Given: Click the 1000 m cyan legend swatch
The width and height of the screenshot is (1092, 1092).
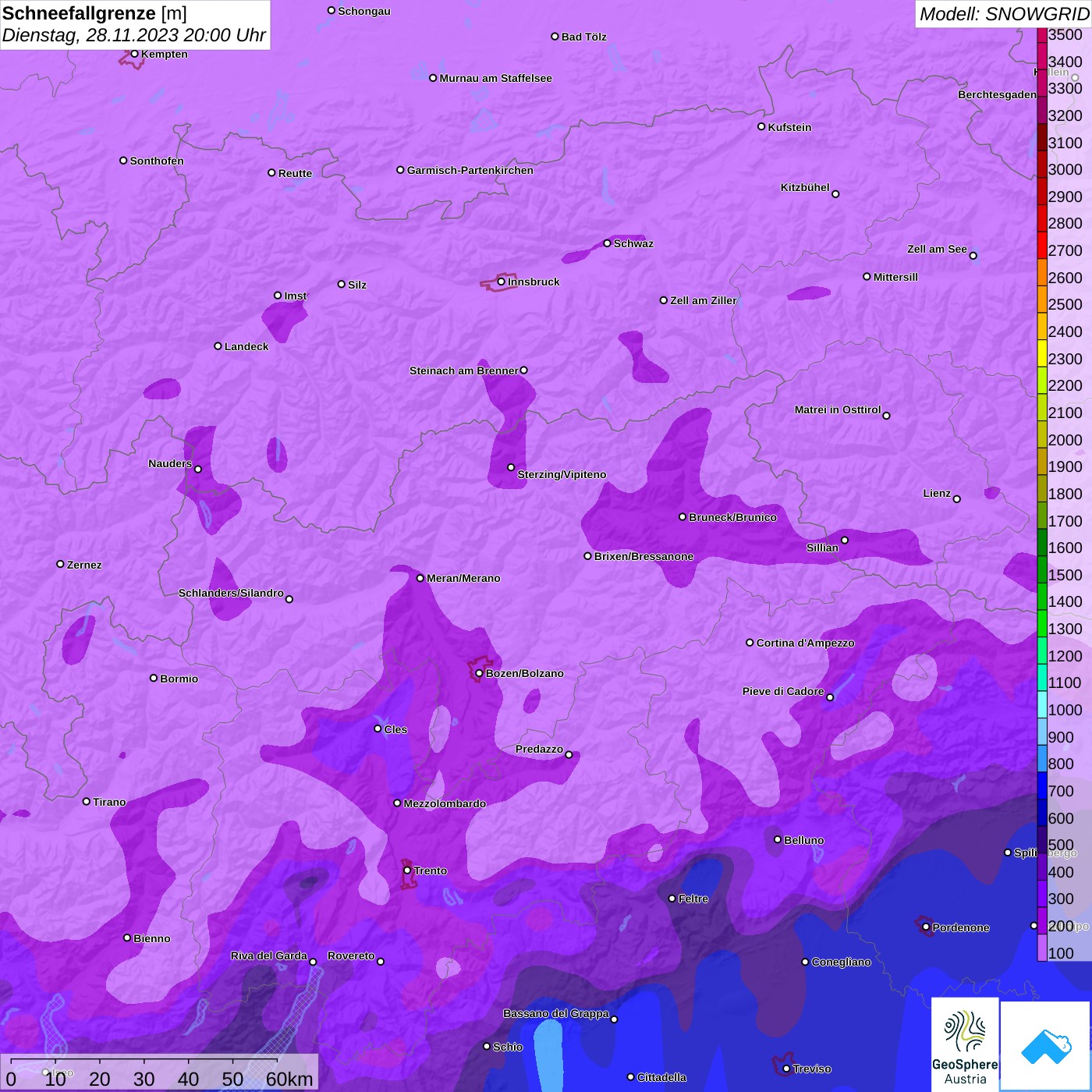Looking at the screenshot, I should point(1042,704).
